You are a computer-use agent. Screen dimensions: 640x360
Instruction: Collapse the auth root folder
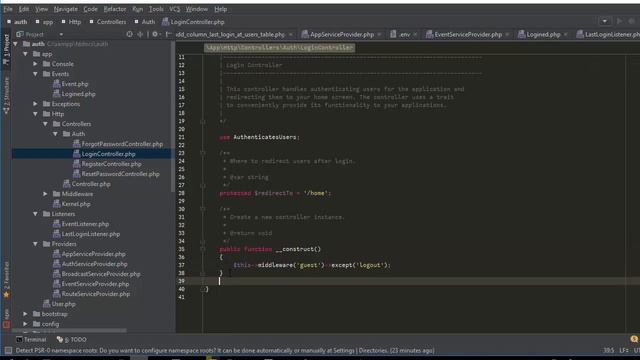coord(16,44)
